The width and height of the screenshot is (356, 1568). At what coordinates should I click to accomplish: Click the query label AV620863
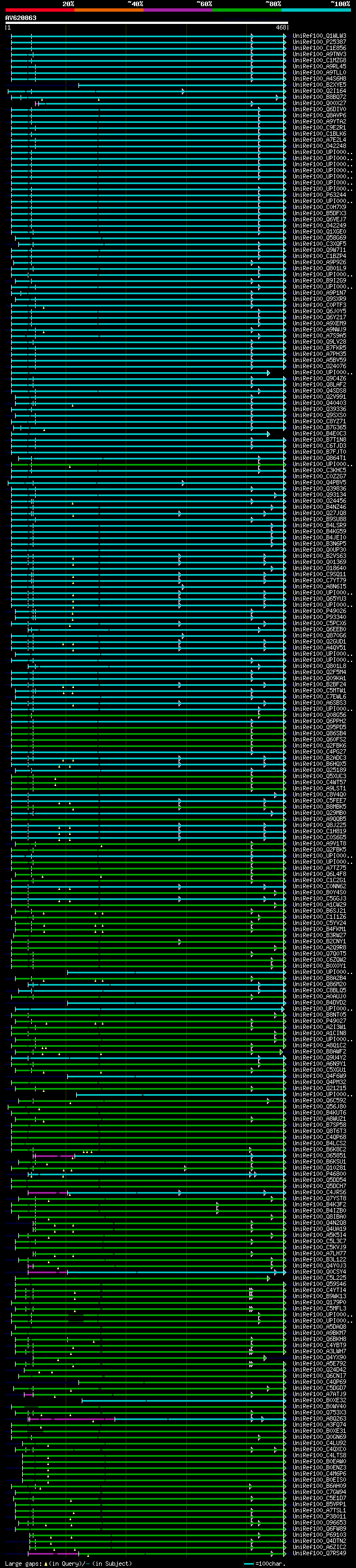click(x=21, y=18)
